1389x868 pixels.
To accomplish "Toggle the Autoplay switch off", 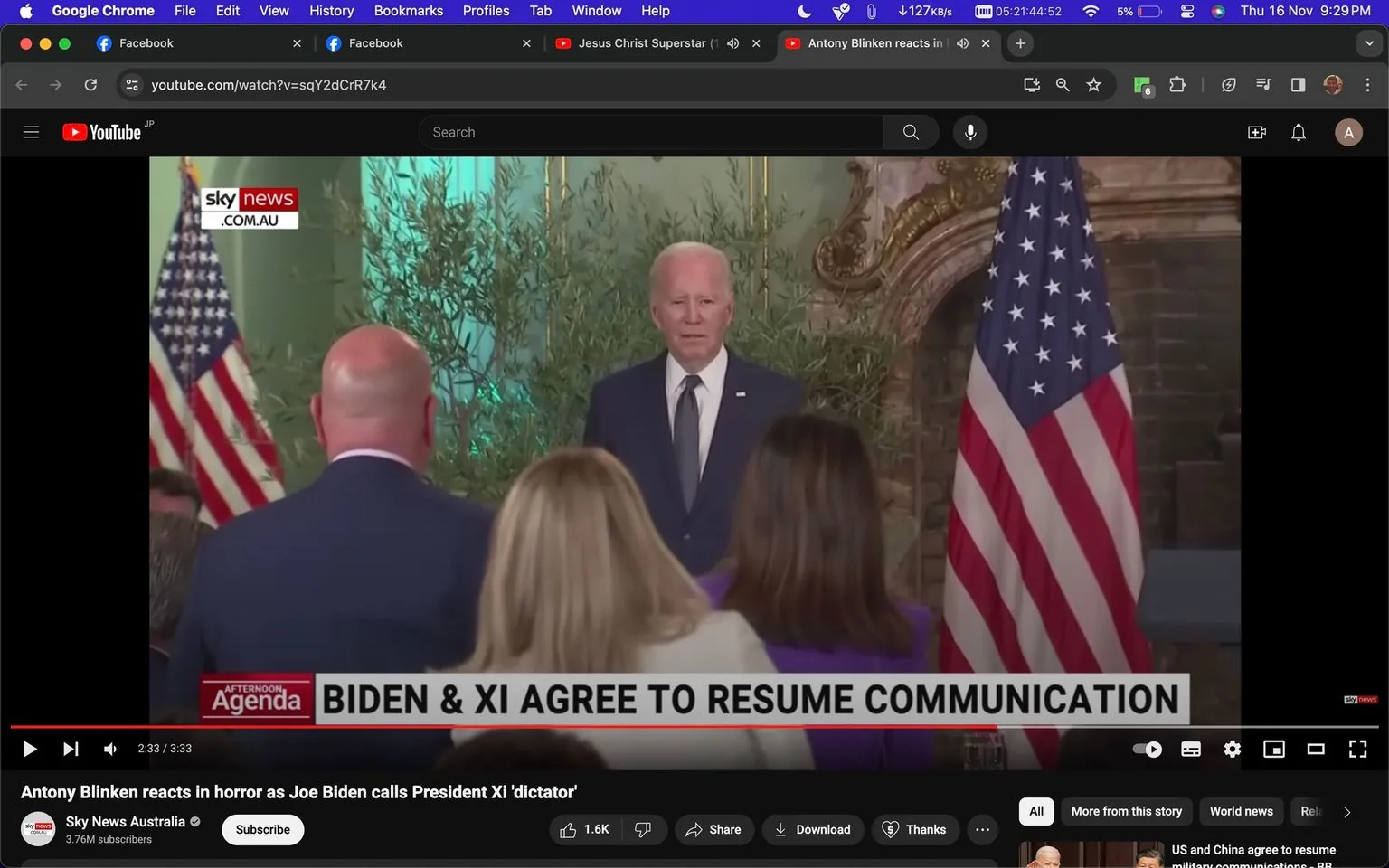I will (1147, 749).
